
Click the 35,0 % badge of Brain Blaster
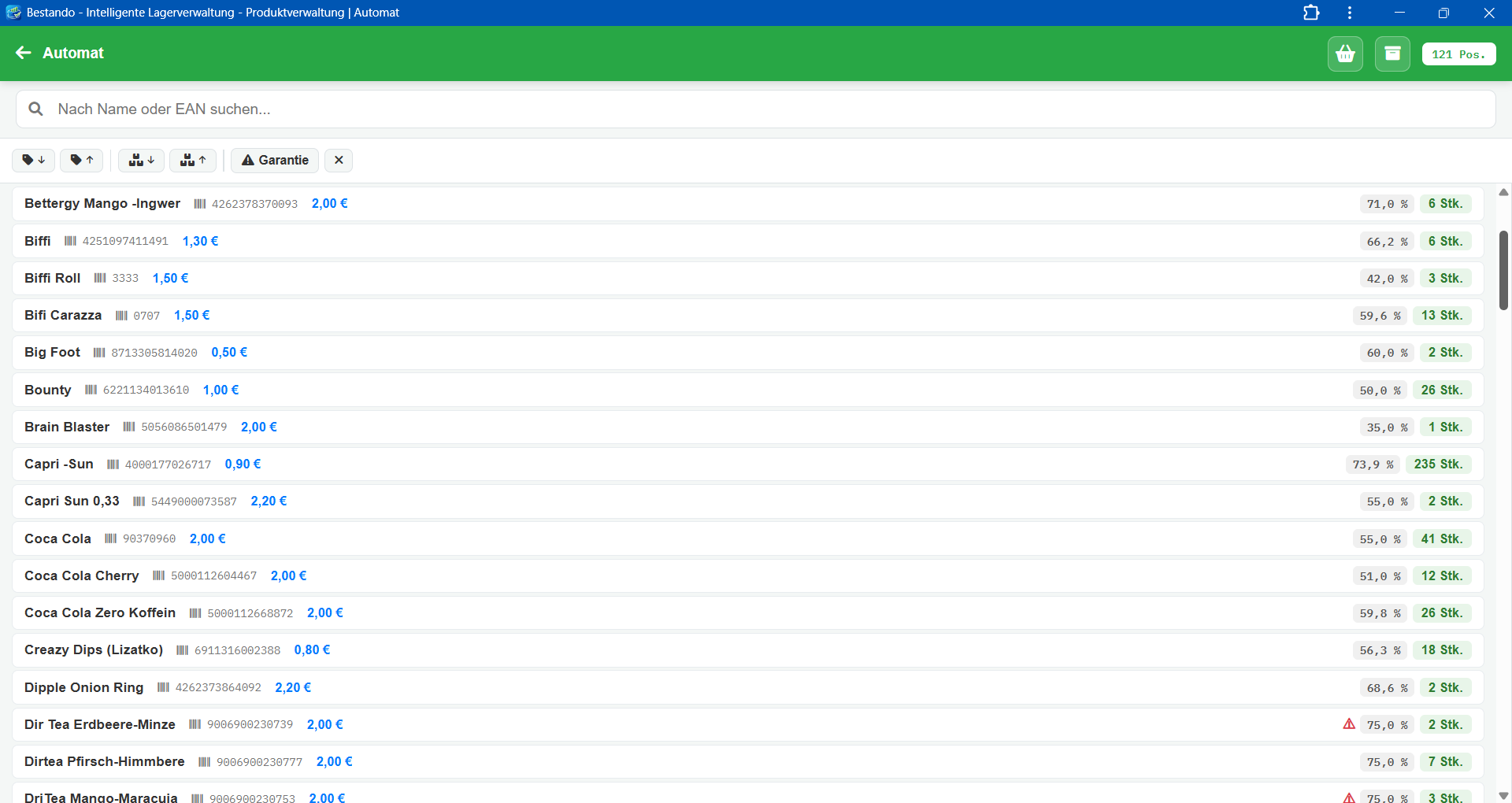1387,427
